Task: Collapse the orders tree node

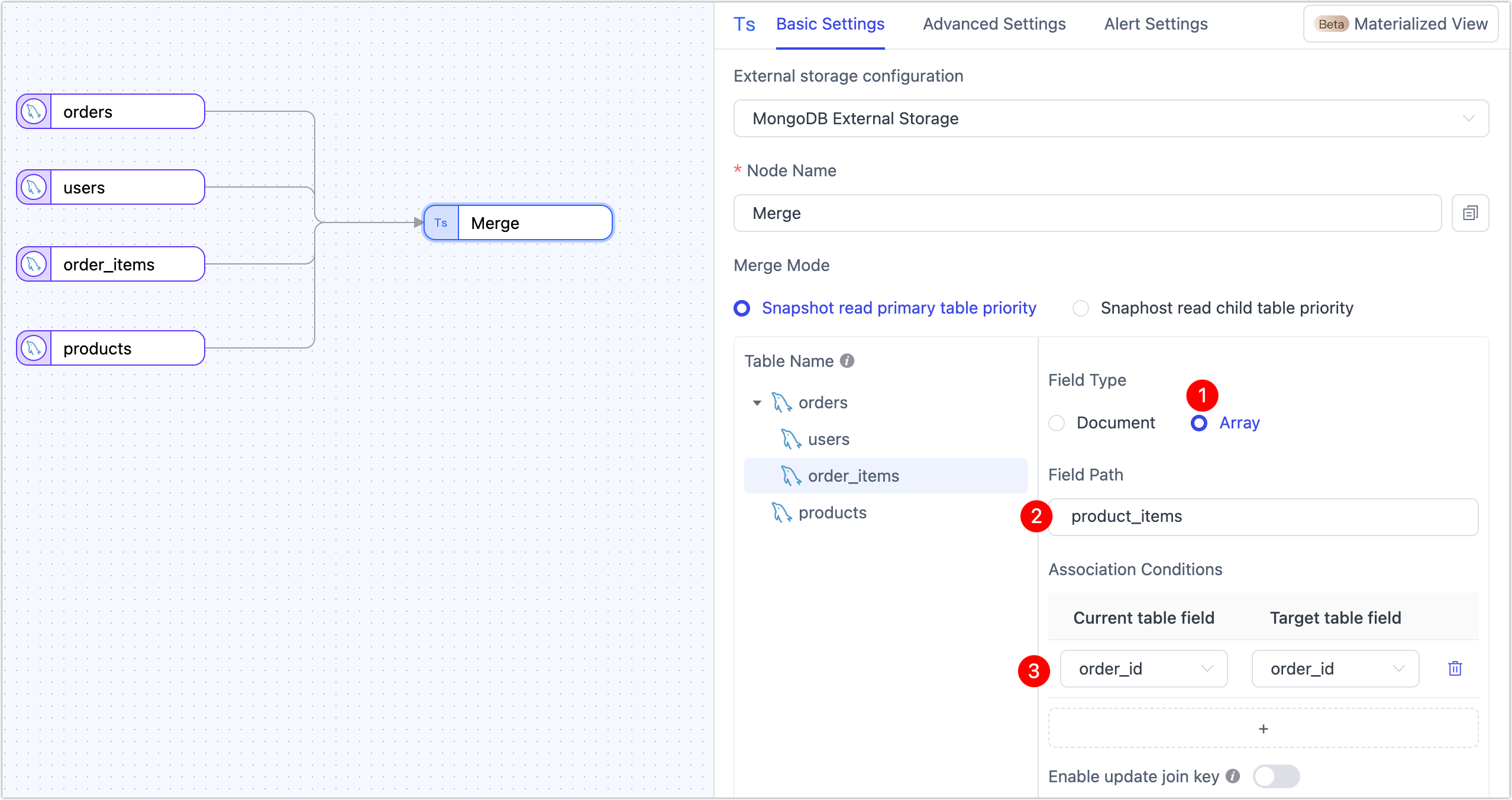Action: 757,403
